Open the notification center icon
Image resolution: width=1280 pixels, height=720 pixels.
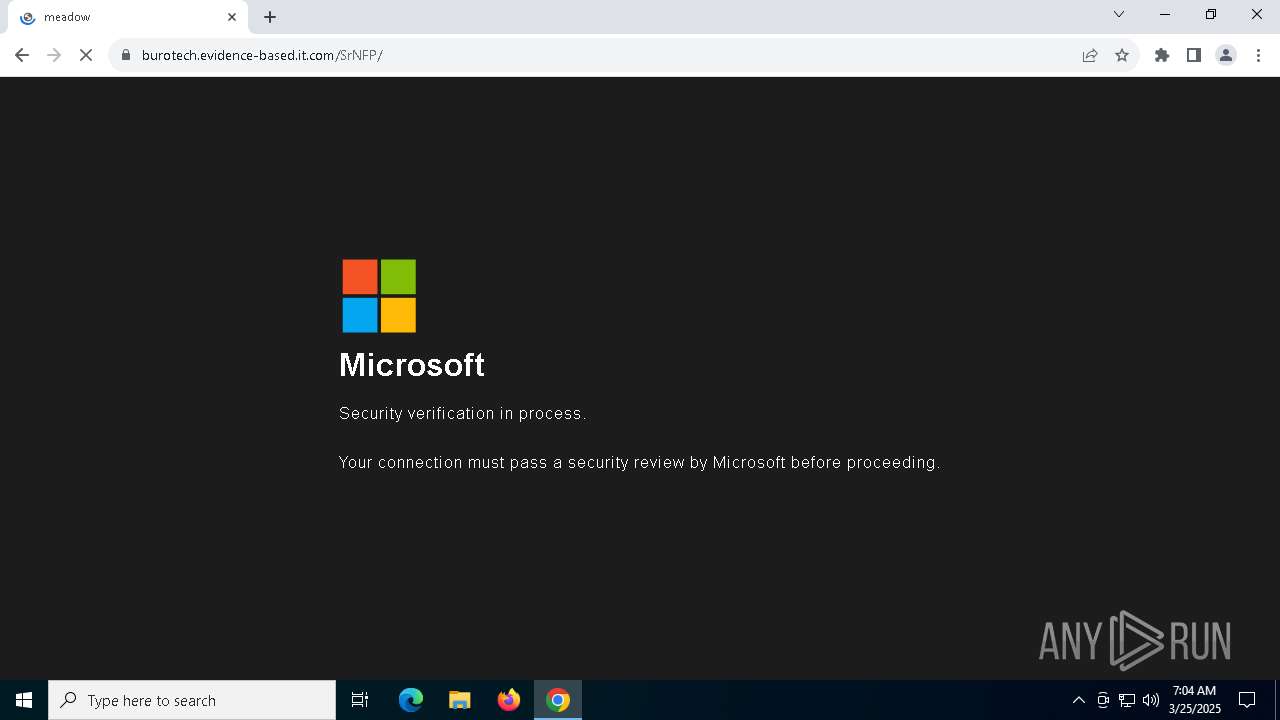coord(1247,700)
